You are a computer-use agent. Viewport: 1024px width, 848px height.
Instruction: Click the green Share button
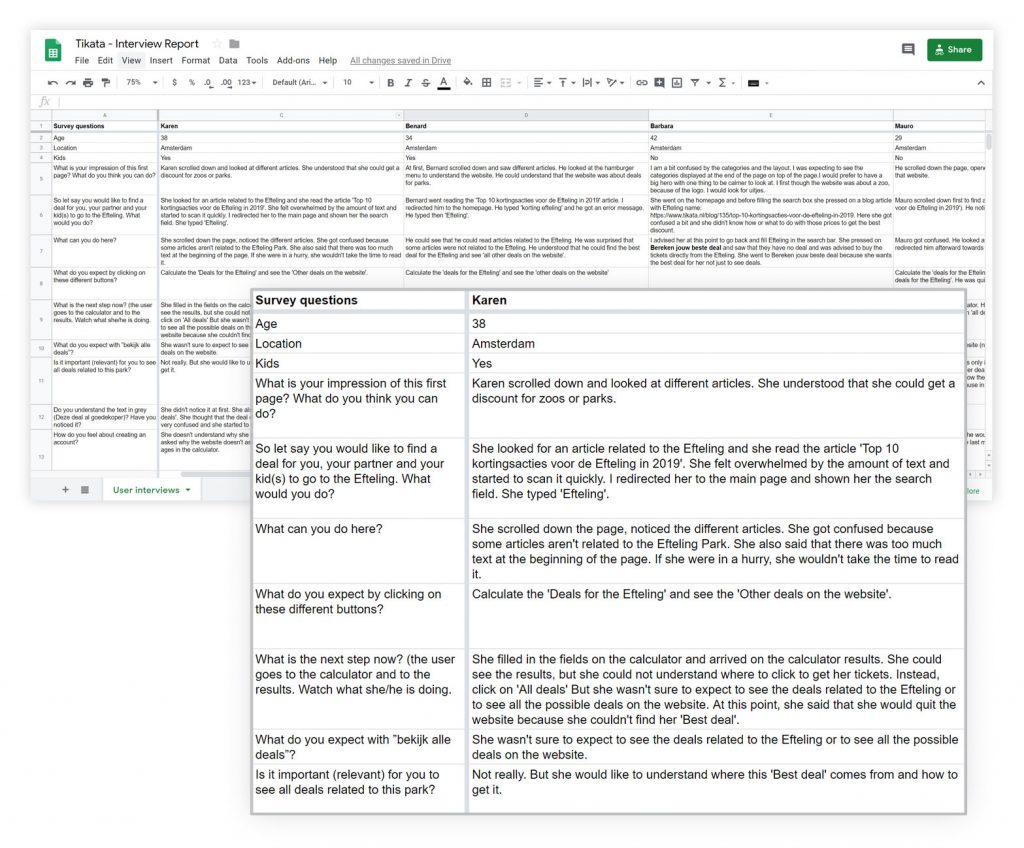point(954,49)
